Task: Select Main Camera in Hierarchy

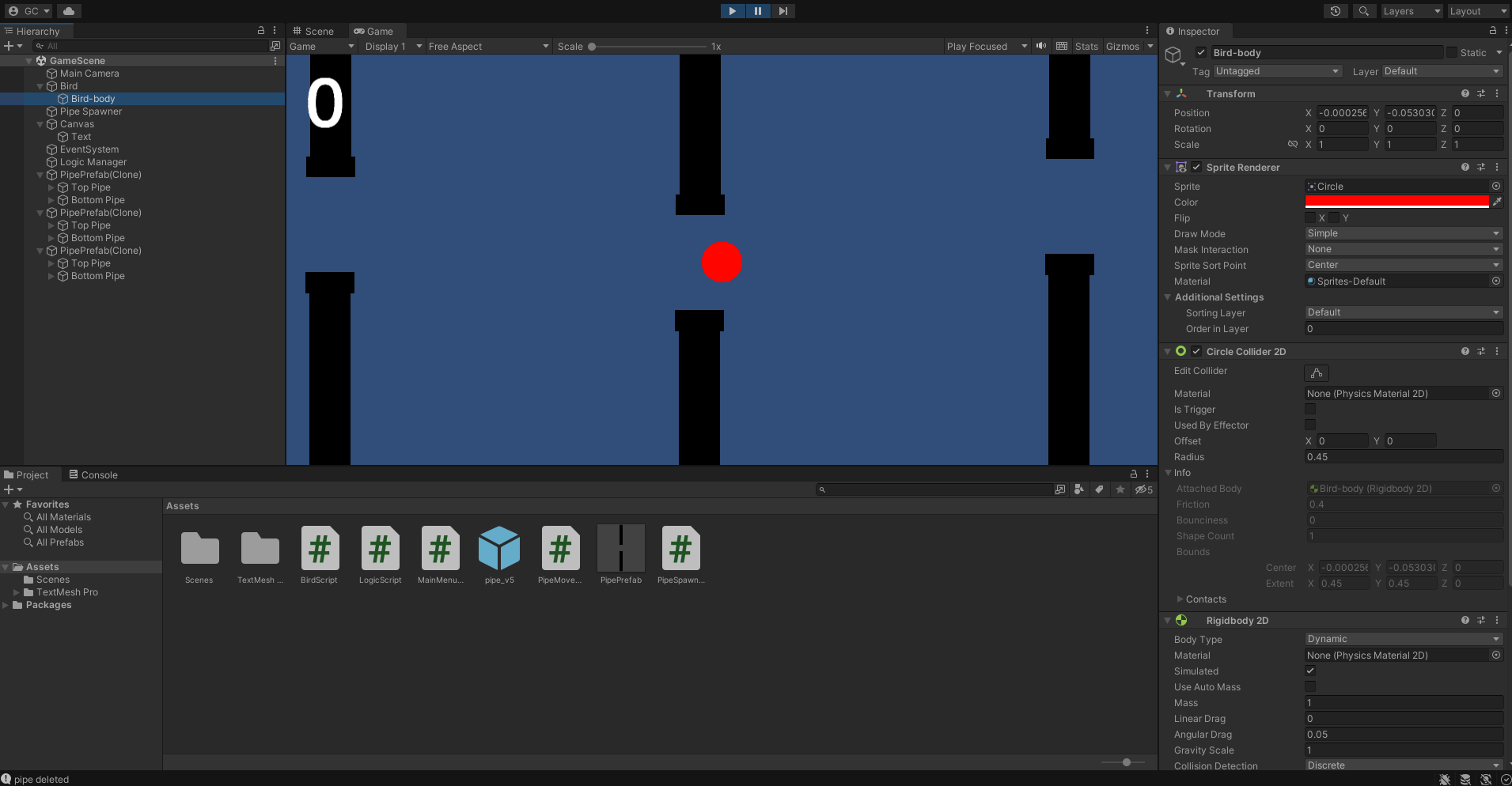Action: point(89,74)
